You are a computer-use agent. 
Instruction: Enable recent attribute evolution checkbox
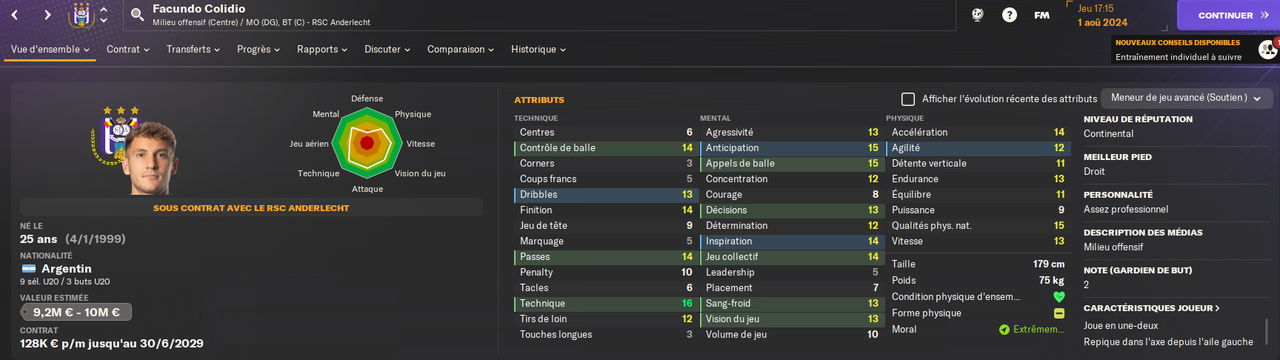pos(908,99)
